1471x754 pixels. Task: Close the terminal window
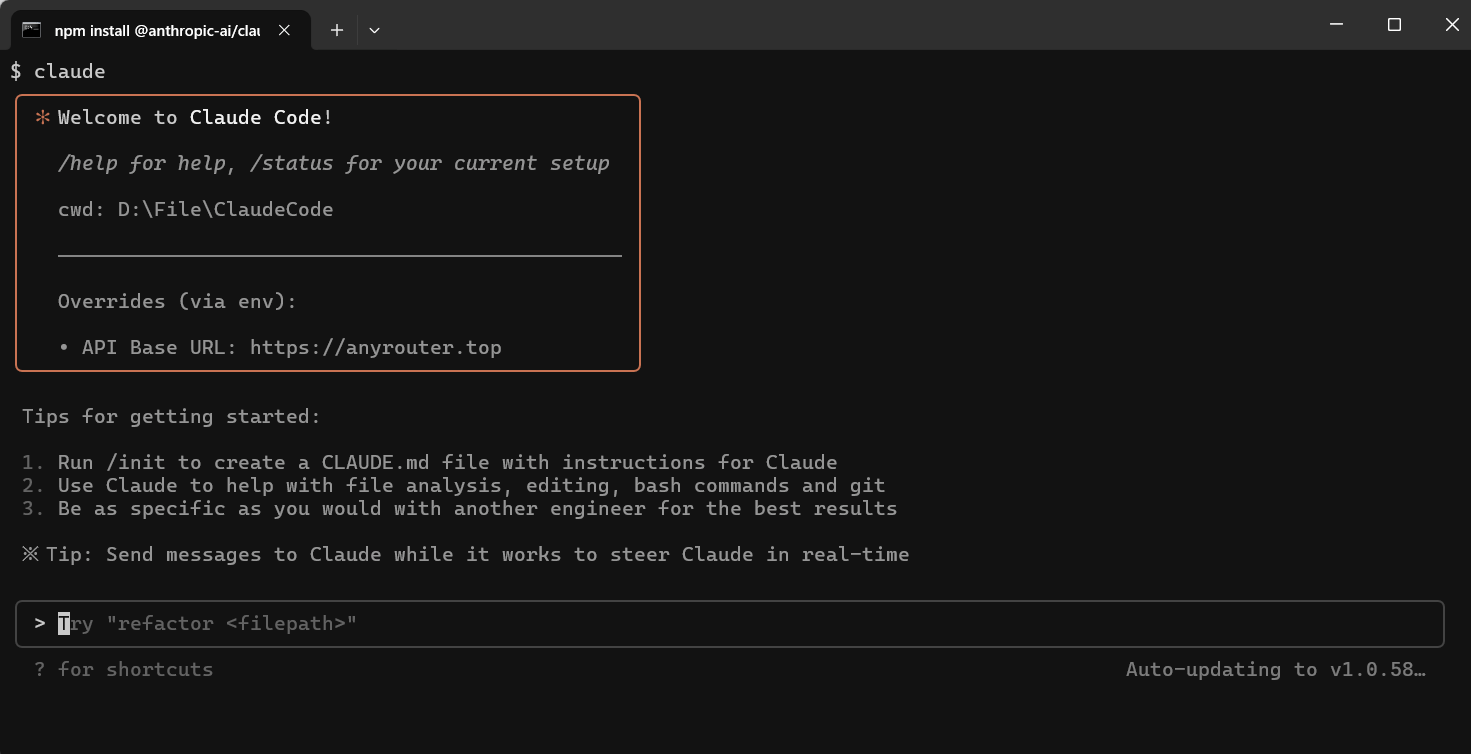coord(1452,24)
